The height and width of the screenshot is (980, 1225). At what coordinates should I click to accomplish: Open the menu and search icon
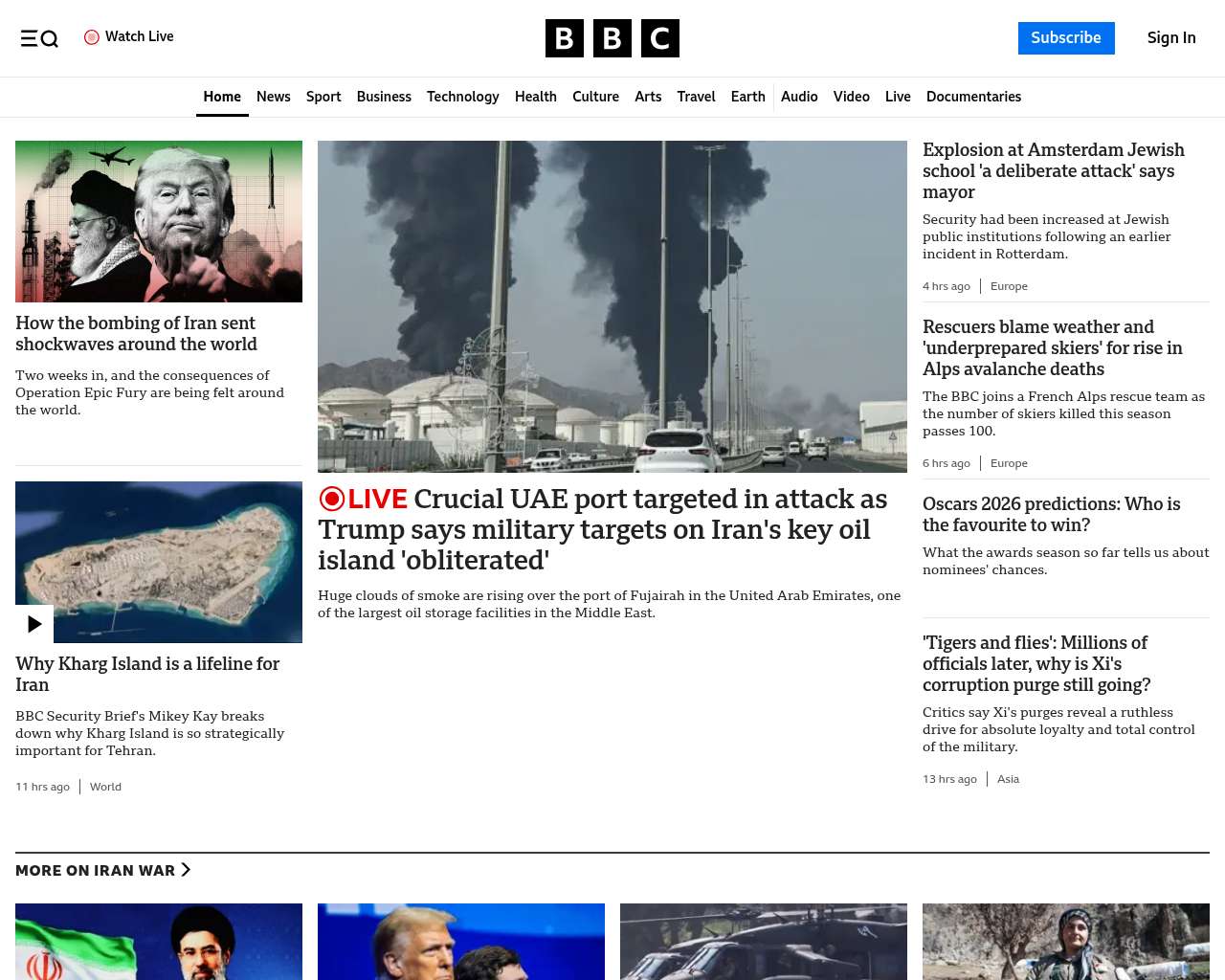(39, 38)
